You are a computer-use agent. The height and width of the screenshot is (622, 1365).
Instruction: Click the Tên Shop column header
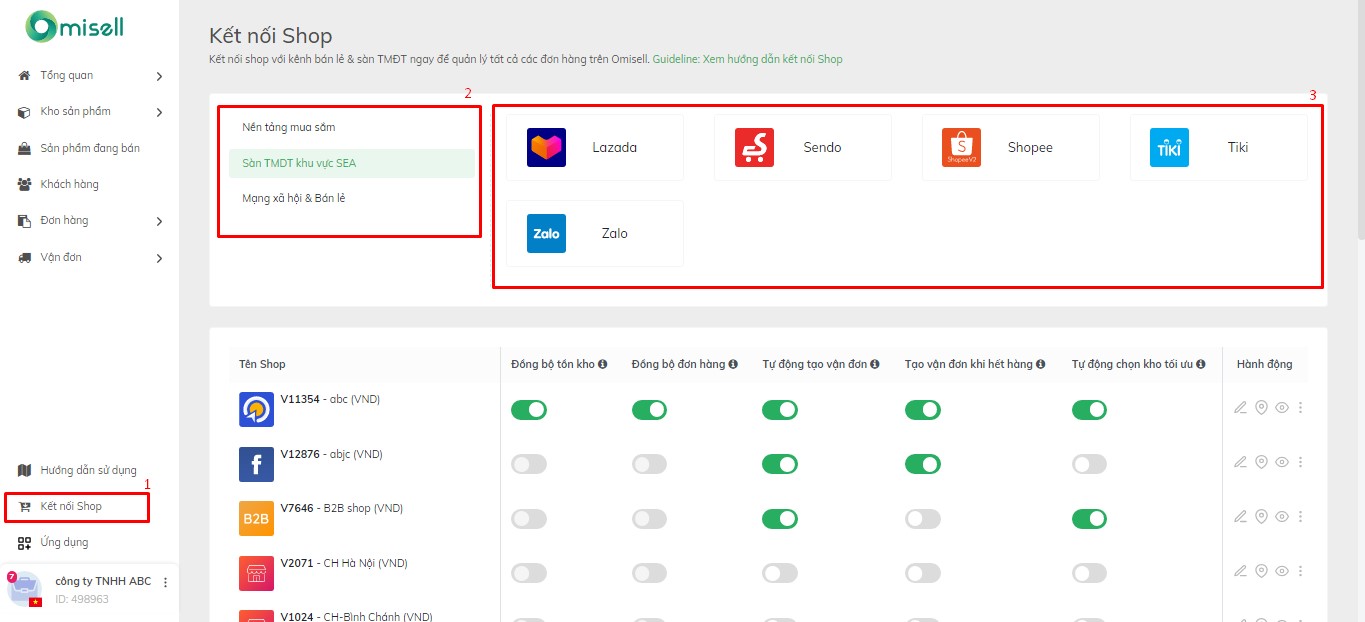[x=262, y=364]
